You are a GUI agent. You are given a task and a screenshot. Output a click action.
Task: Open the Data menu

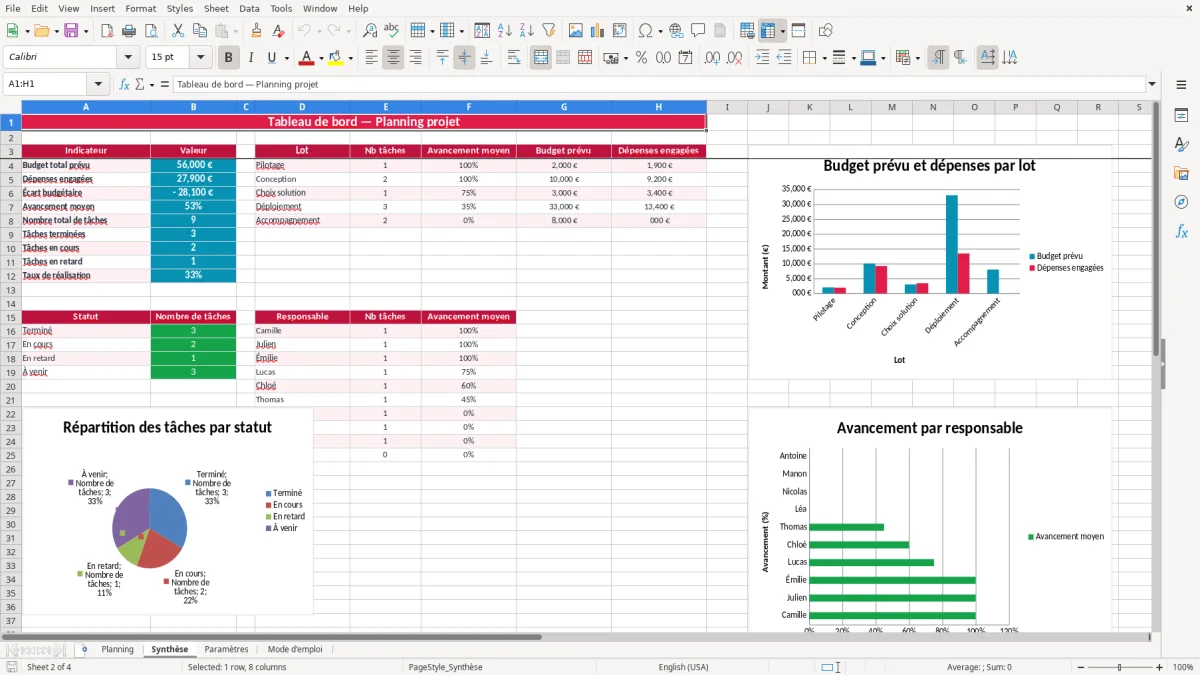coord(249,8)
